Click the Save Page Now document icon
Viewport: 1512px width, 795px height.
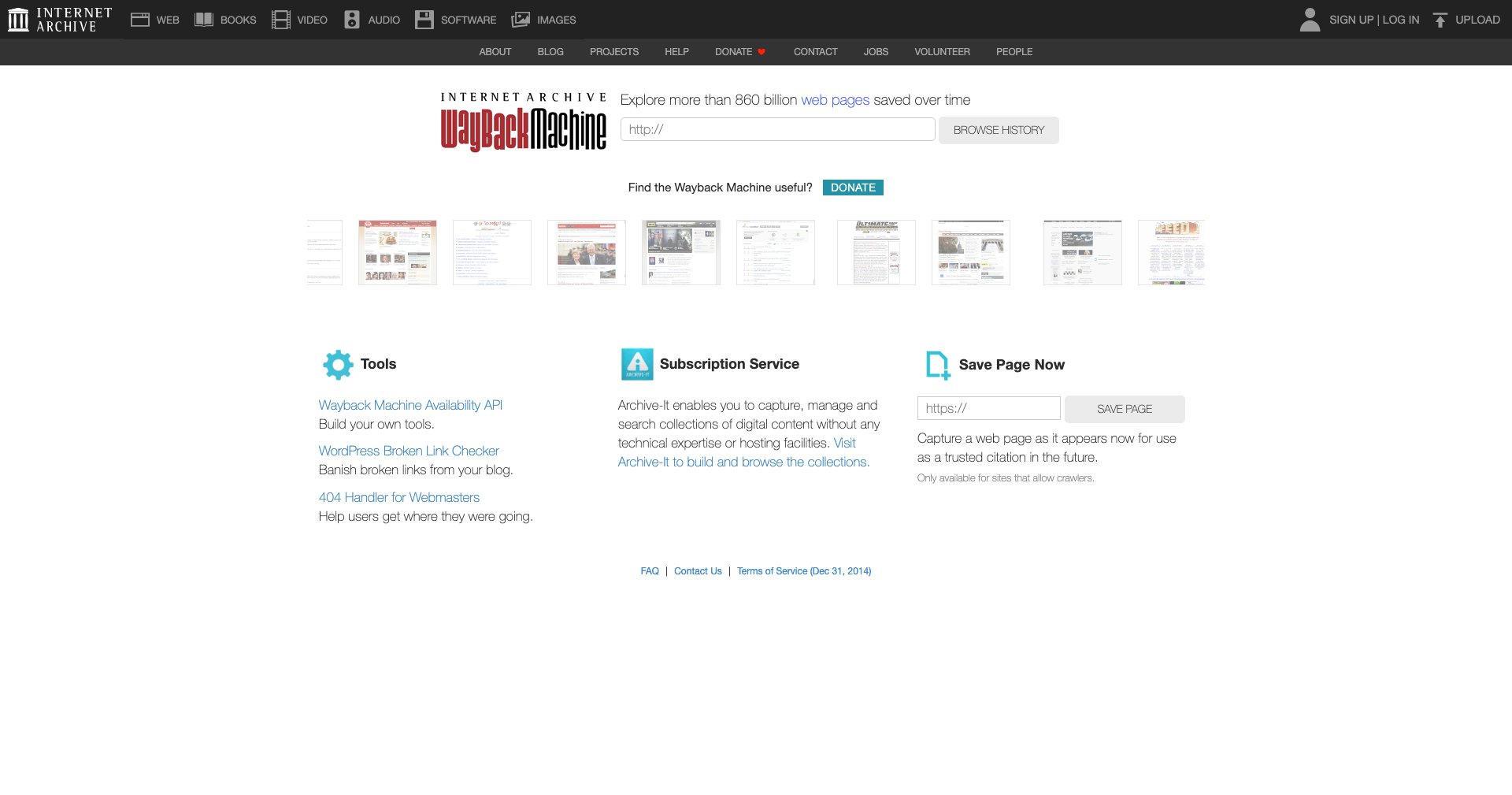(x=936, y=364)
